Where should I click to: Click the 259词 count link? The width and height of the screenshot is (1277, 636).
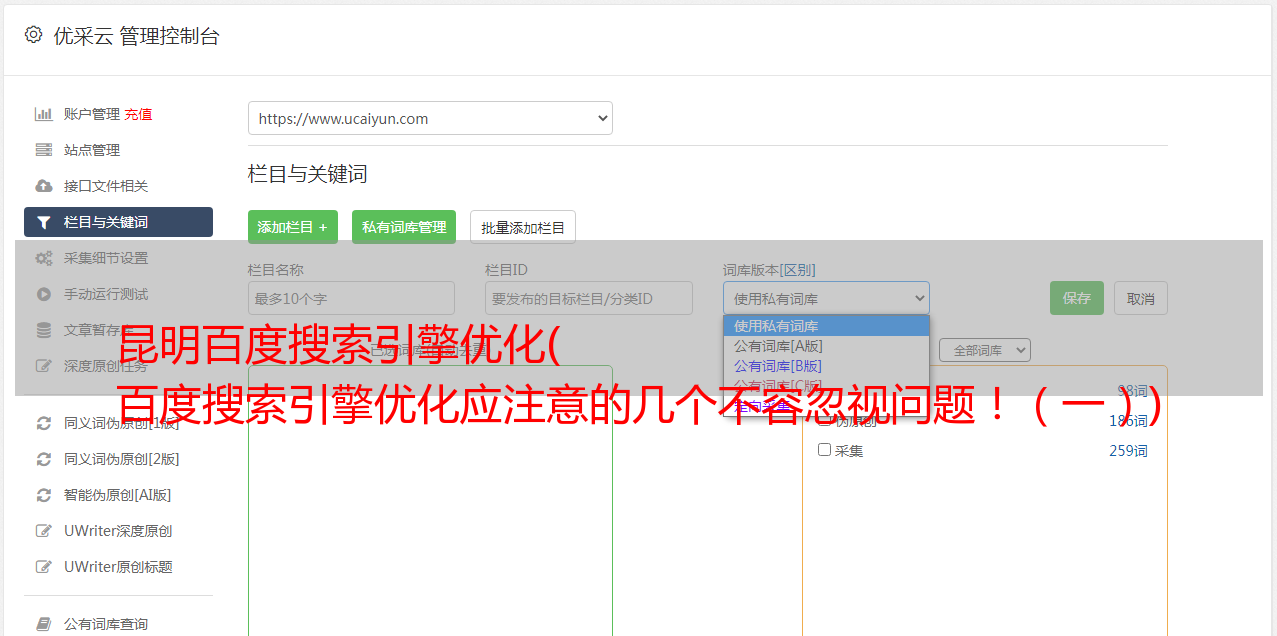tap(1128, 451)
